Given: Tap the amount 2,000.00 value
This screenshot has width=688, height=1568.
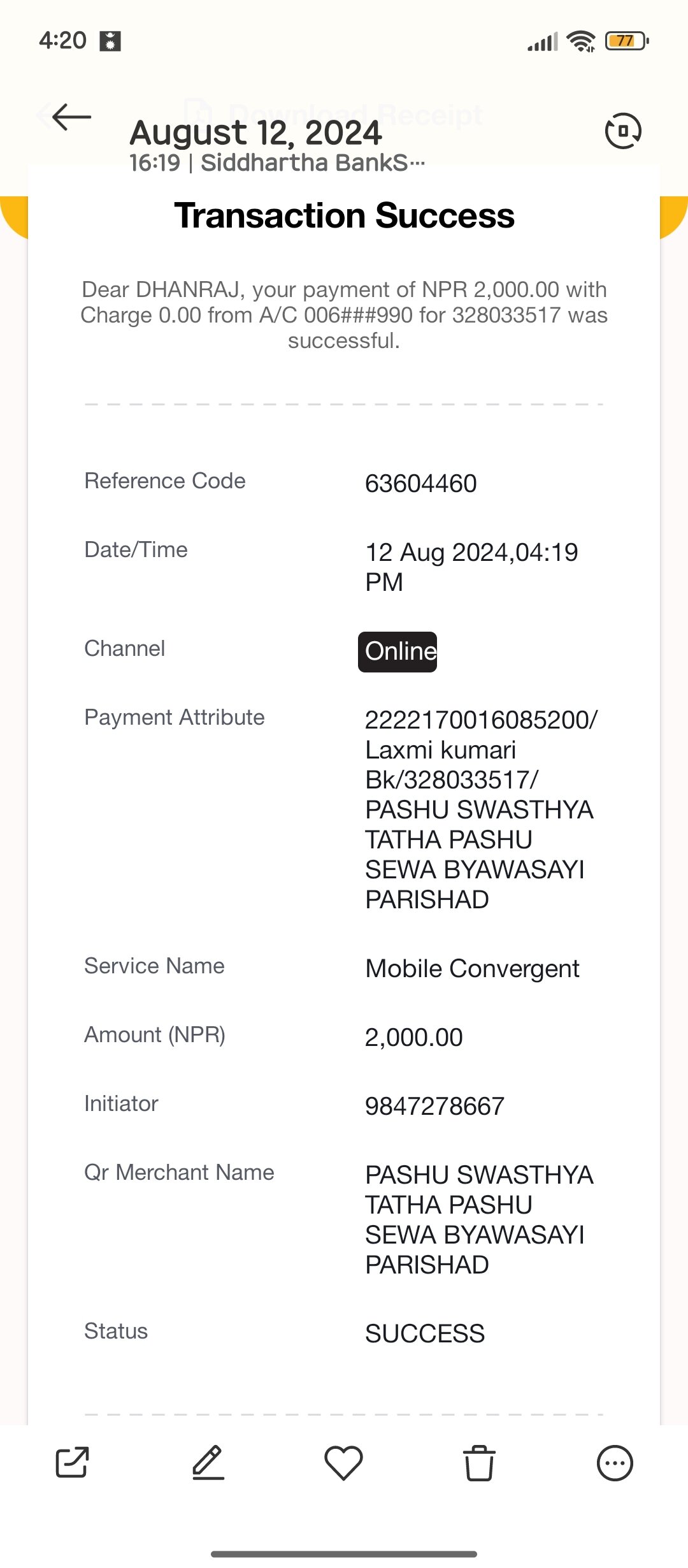Looking at the screenshot, I should (413, 1038).
